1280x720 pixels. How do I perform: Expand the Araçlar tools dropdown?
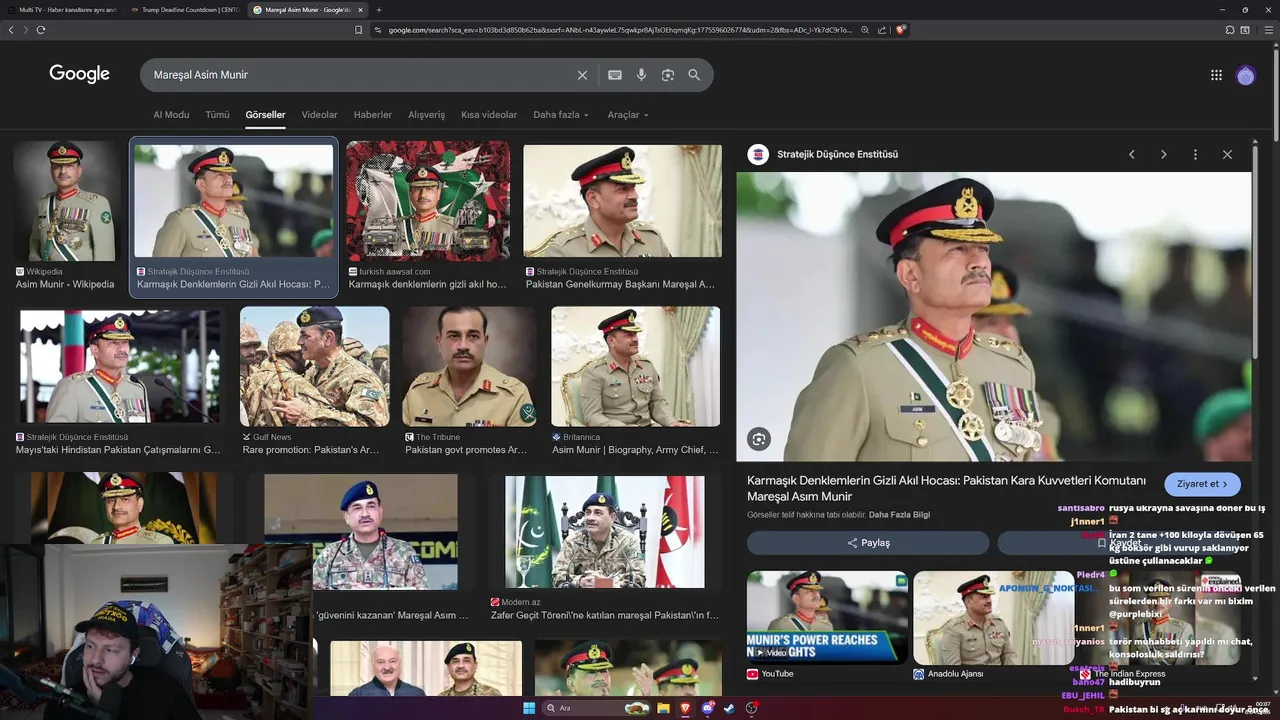(x=628, y=115)
